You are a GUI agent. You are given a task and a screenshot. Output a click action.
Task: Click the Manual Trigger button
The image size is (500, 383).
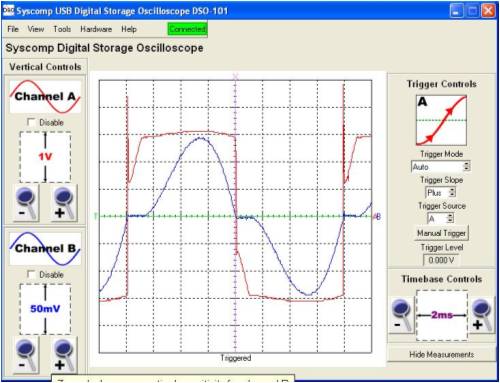441,233
